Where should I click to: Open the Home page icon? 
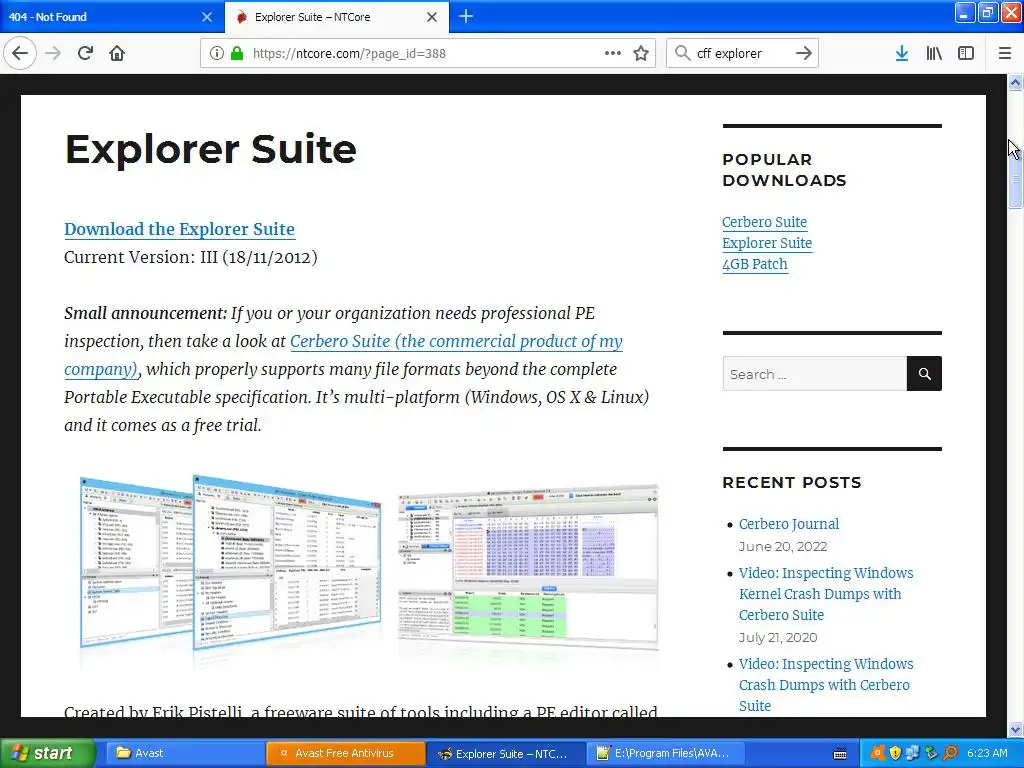click(117, 53)
